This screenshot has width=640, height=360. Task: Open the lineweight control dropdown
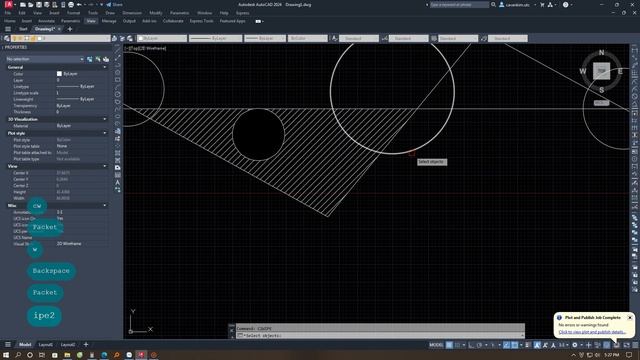tap(265, 38)
